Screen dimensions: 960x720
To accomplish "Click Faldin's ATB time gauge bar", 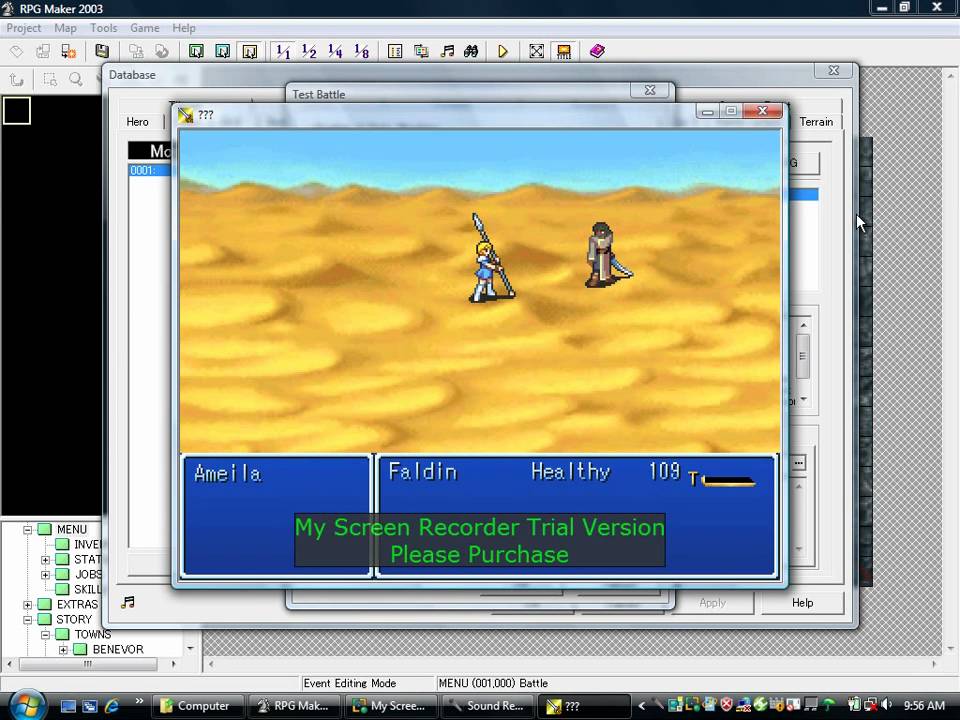I will [x=728, y=481].
